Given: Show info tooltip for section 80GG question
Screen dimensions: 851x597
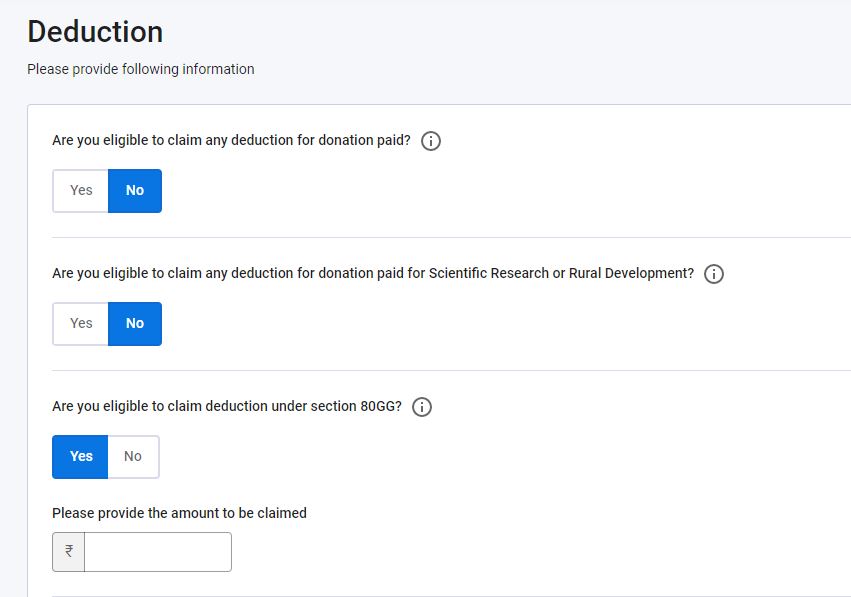Looking at the screenshot, I should [422, 407].
